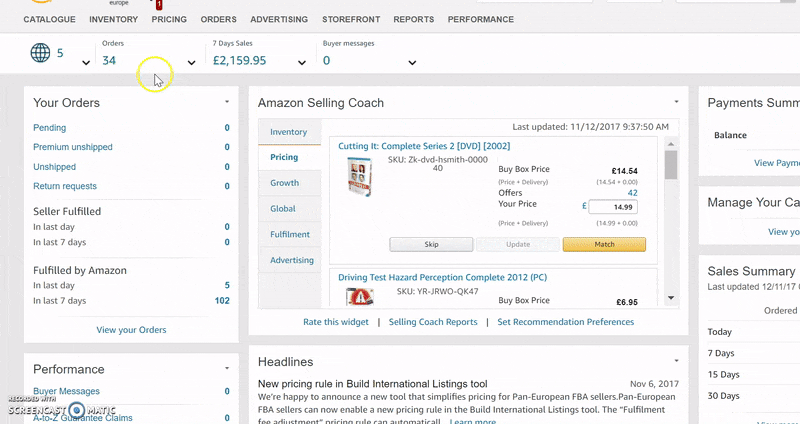
Task: Switch to the Global coach tab
Action: 289,209
